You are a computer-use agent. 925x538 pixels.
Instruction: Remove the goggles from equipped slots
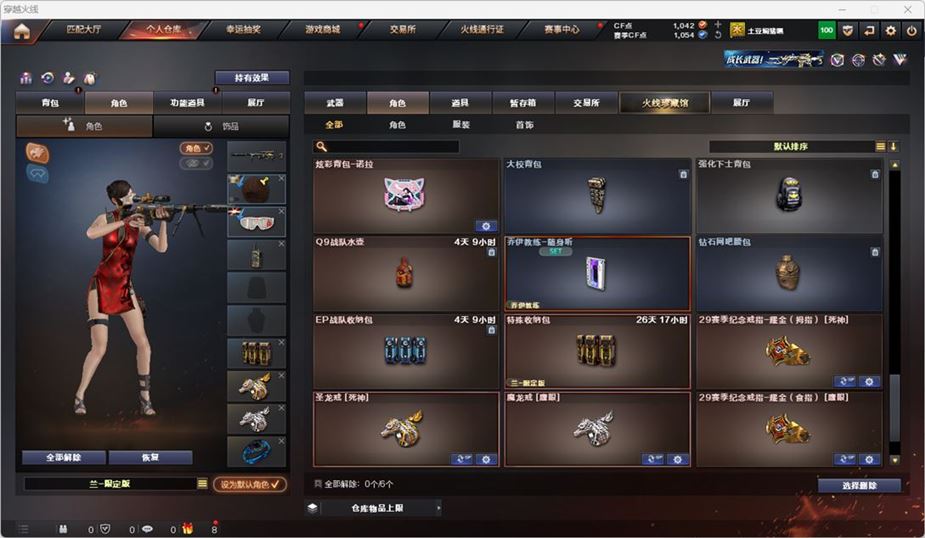point(281,211)
